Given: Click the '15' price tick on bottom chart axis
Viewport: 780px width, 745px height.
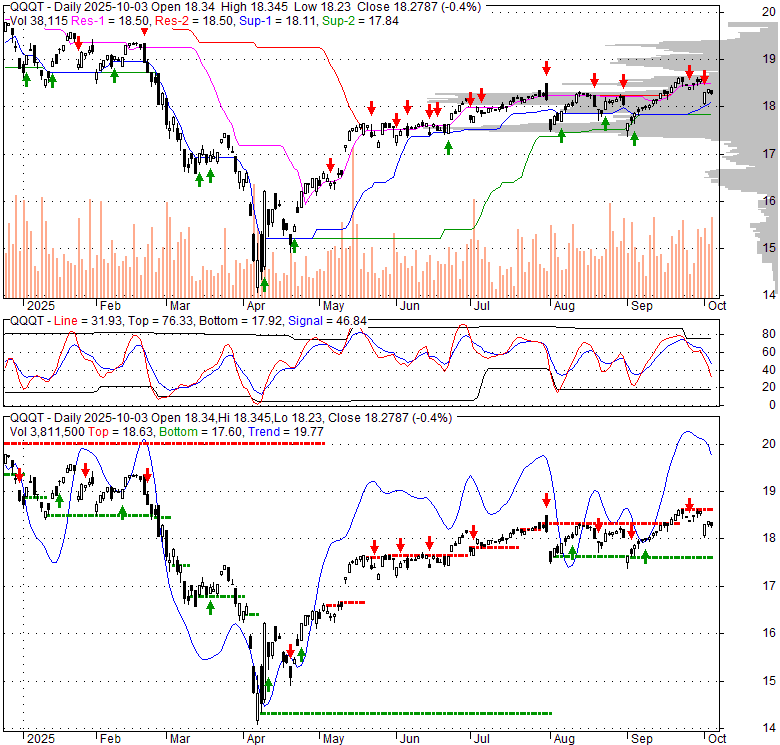Looking at the screenshot, I should 769,680.
